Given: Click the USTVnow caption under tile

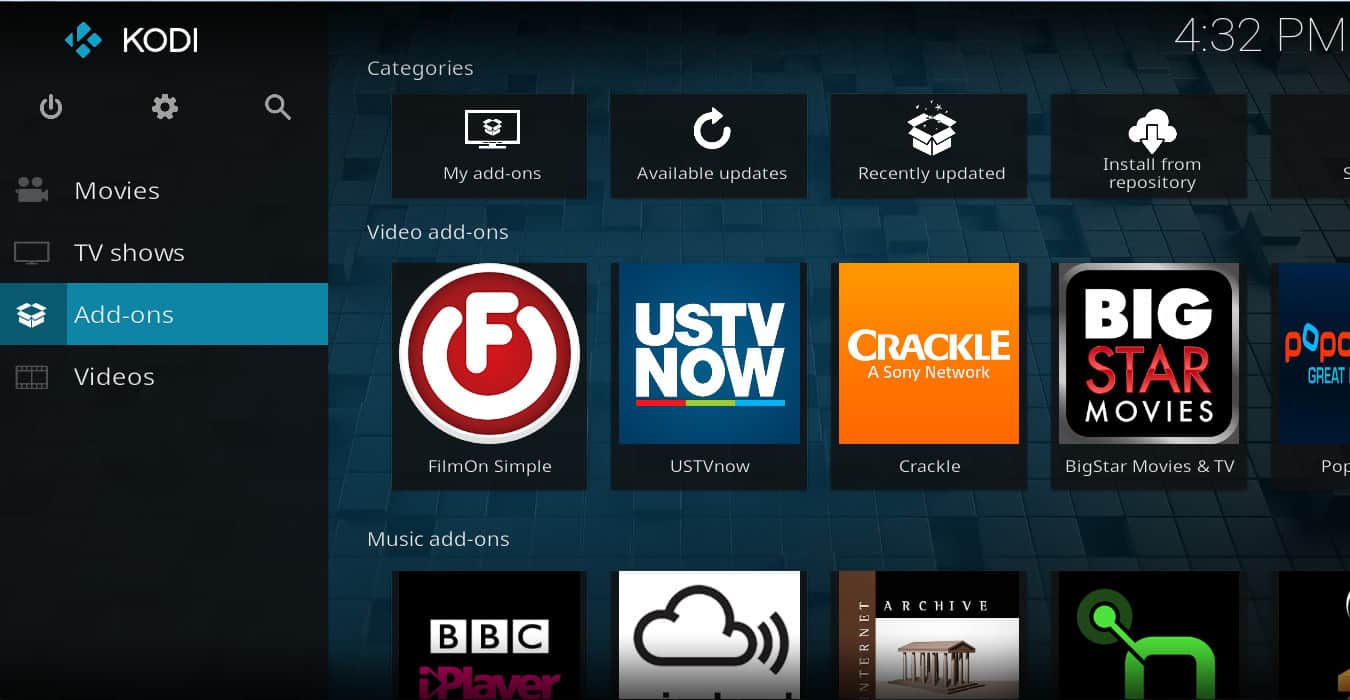Looking at the screenshot, I should tap(710, 467).
